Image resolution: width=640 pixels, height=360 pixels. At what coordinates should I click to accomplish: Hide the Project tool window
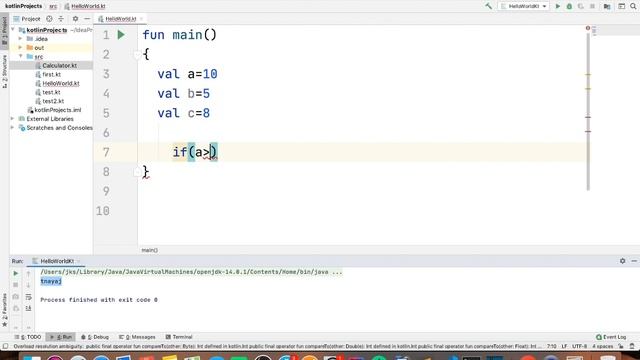coord(87,19)
